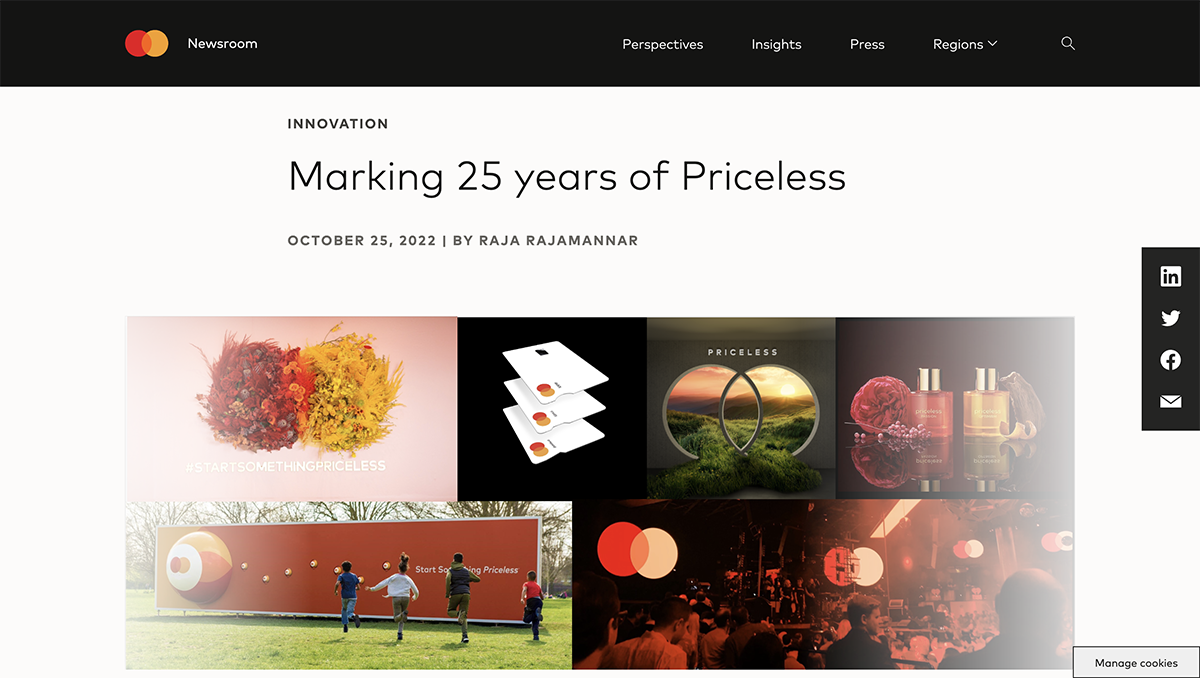Share article via Twitter icon

(x=1170, y=319)
